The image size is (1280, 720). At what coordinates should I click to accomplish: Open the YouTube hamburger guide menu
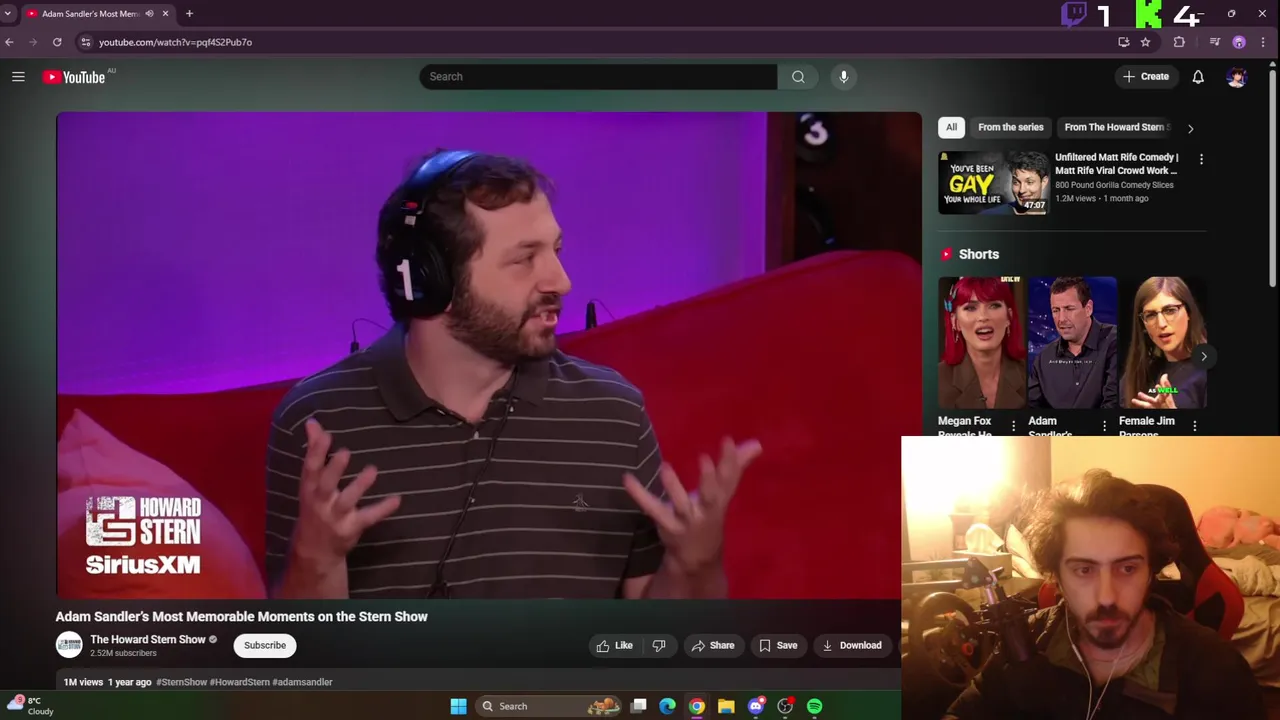pos(18,77)
